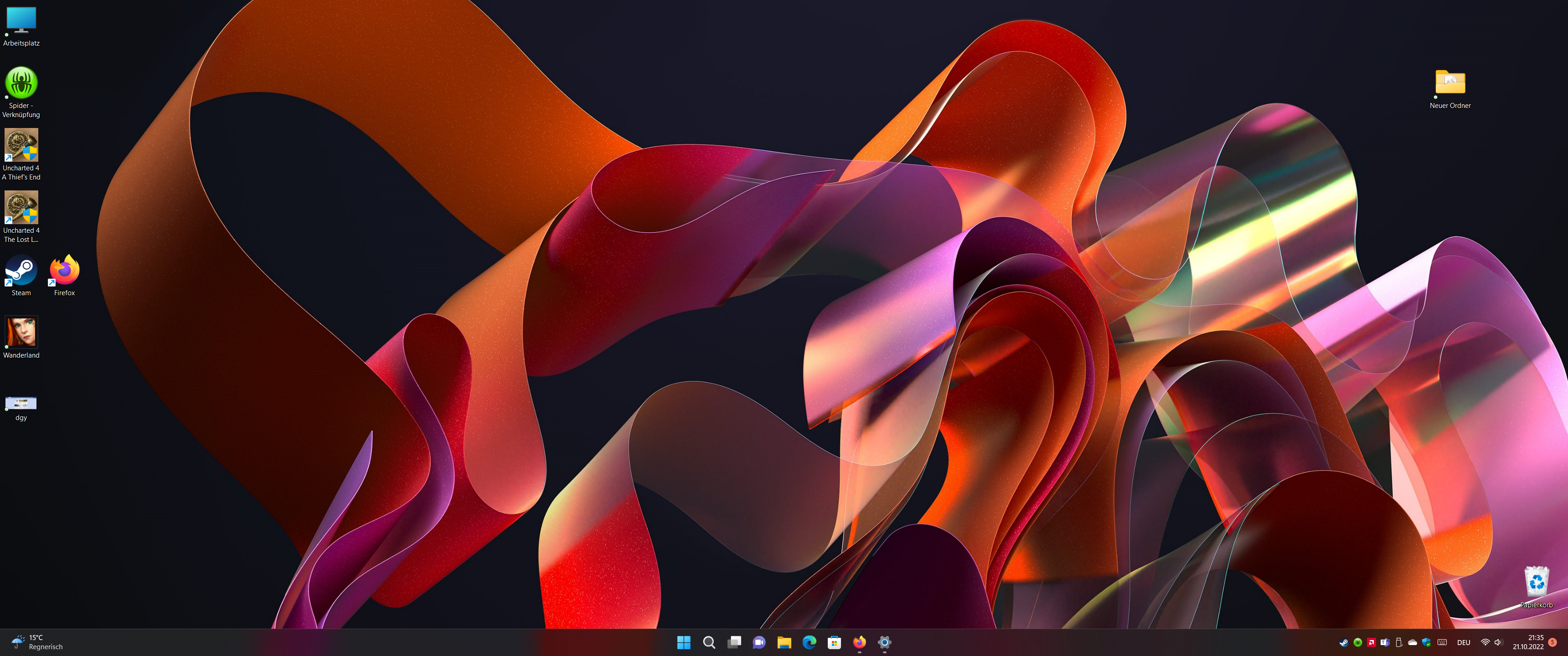Open the DEU input language switcher
The image size is (1568, 656).
pos(1463,643)
